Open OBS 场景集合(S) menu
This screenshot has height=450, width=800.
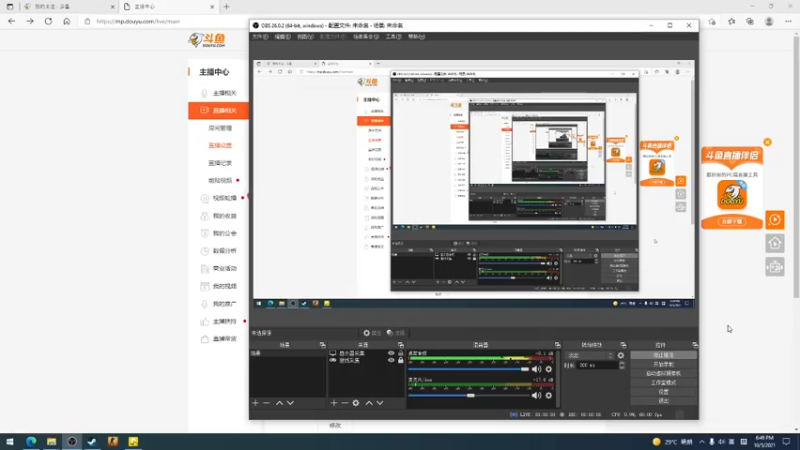(x=366, y=37)
